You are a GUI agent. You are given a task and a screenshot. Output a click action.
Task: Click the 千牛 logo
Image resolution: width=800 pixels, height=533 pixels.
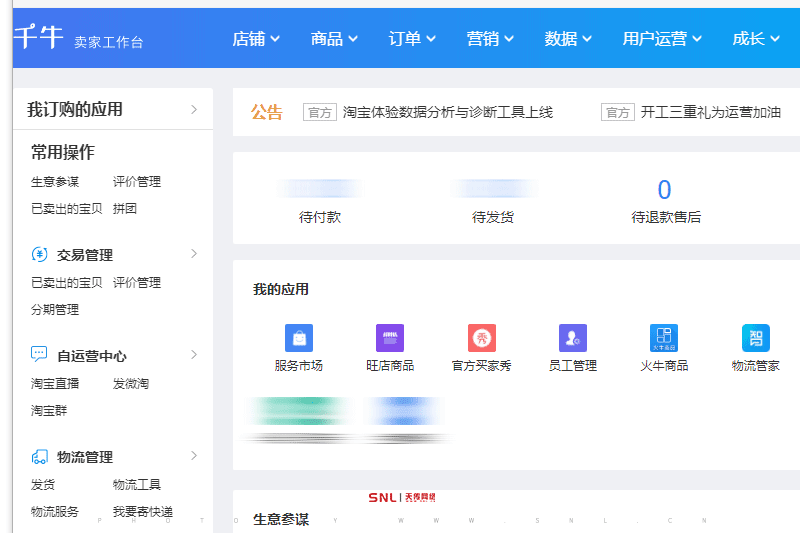coord(38,37)
